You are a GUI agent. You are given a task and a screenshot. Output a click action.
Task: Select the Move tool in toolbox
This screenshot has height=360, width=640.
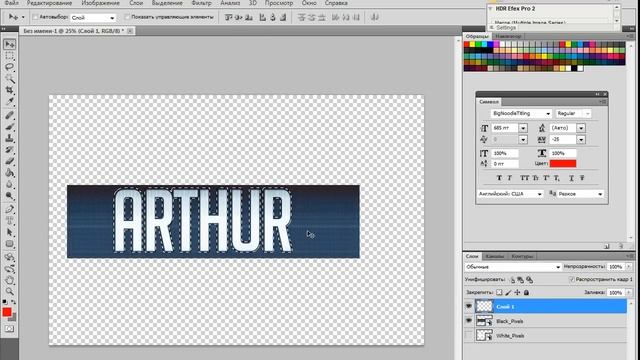(9, 44)
